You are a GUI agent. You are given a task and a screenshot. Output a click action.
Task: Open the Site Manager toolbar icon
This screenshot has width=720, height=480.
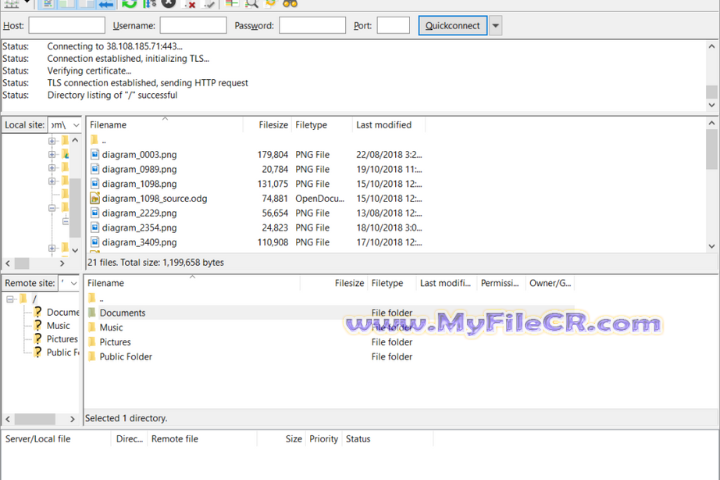tap(11, 3)
